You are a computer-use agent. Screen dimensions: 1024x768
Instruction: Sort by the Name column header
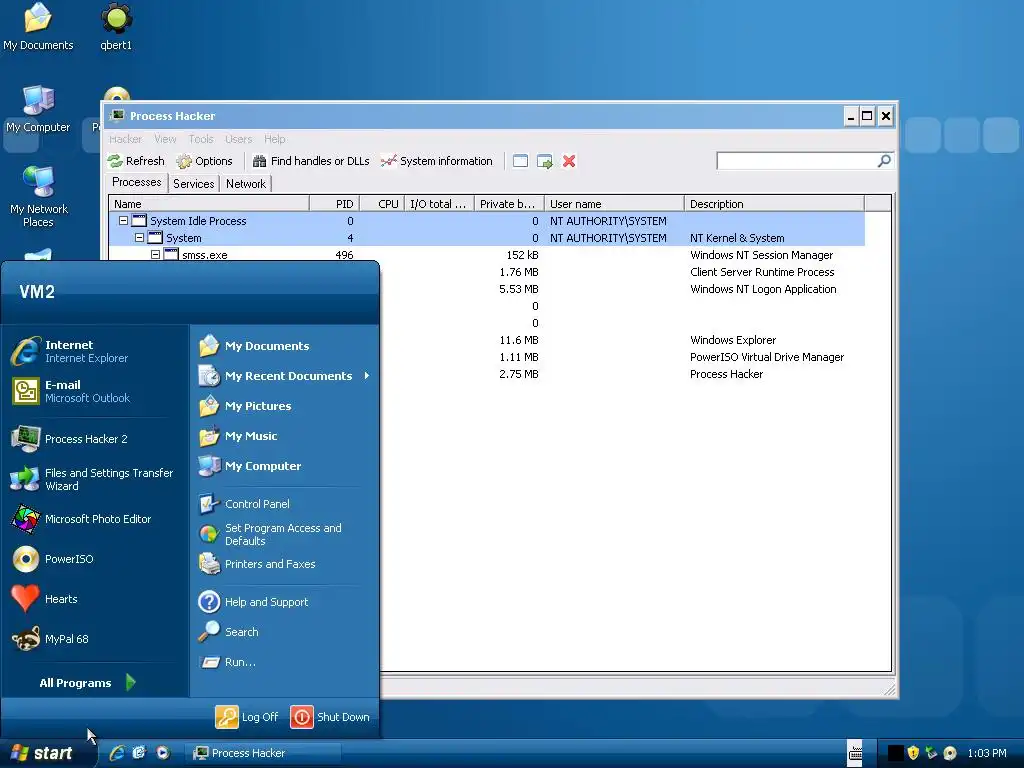coord(209,204)
